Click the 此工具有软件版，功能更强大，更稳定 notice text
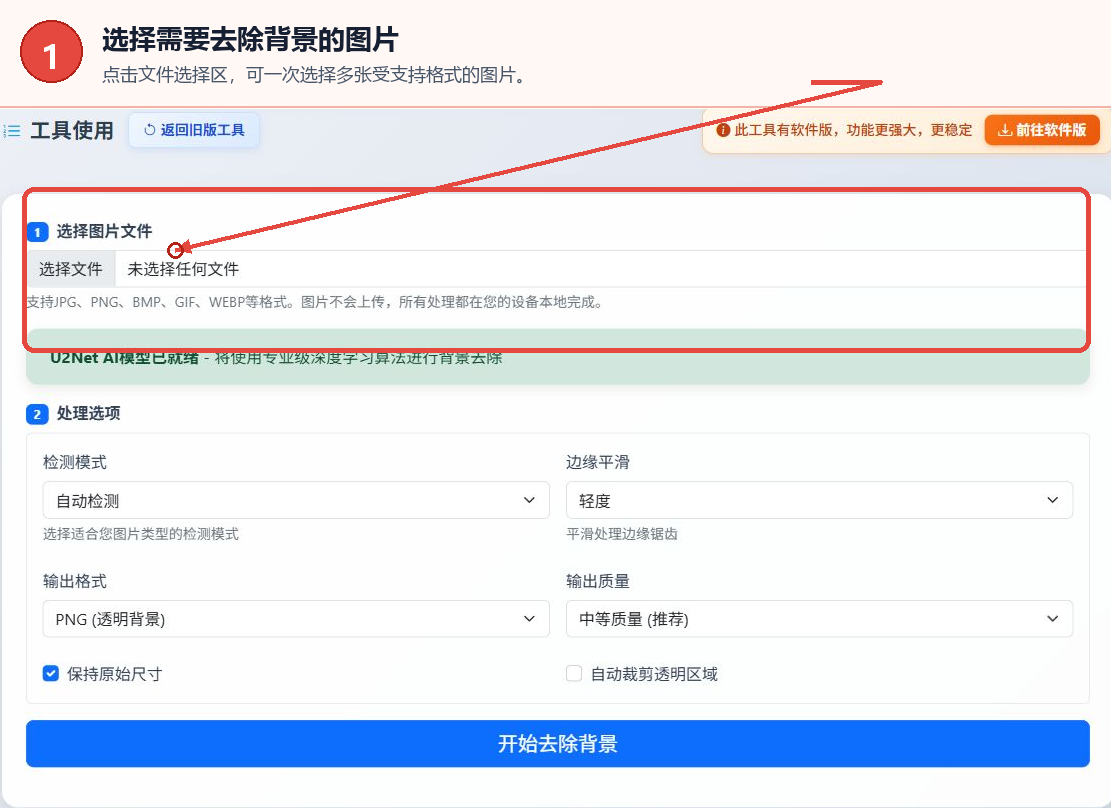The width and height of the screenshot is (1111, 808). click(x=853, y=130)
